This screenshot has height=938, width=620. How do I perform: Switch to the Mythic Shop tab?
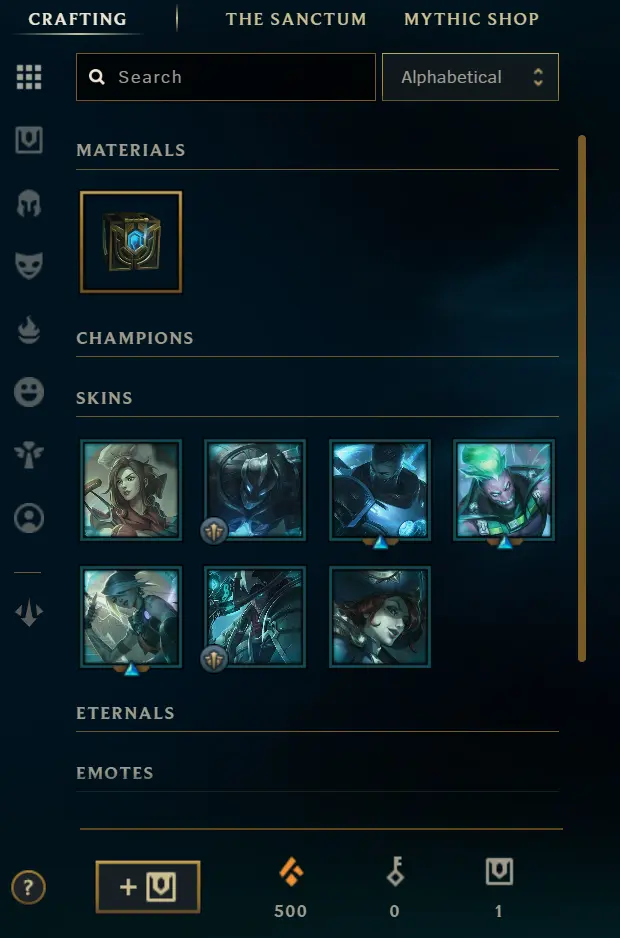[472, 19]
